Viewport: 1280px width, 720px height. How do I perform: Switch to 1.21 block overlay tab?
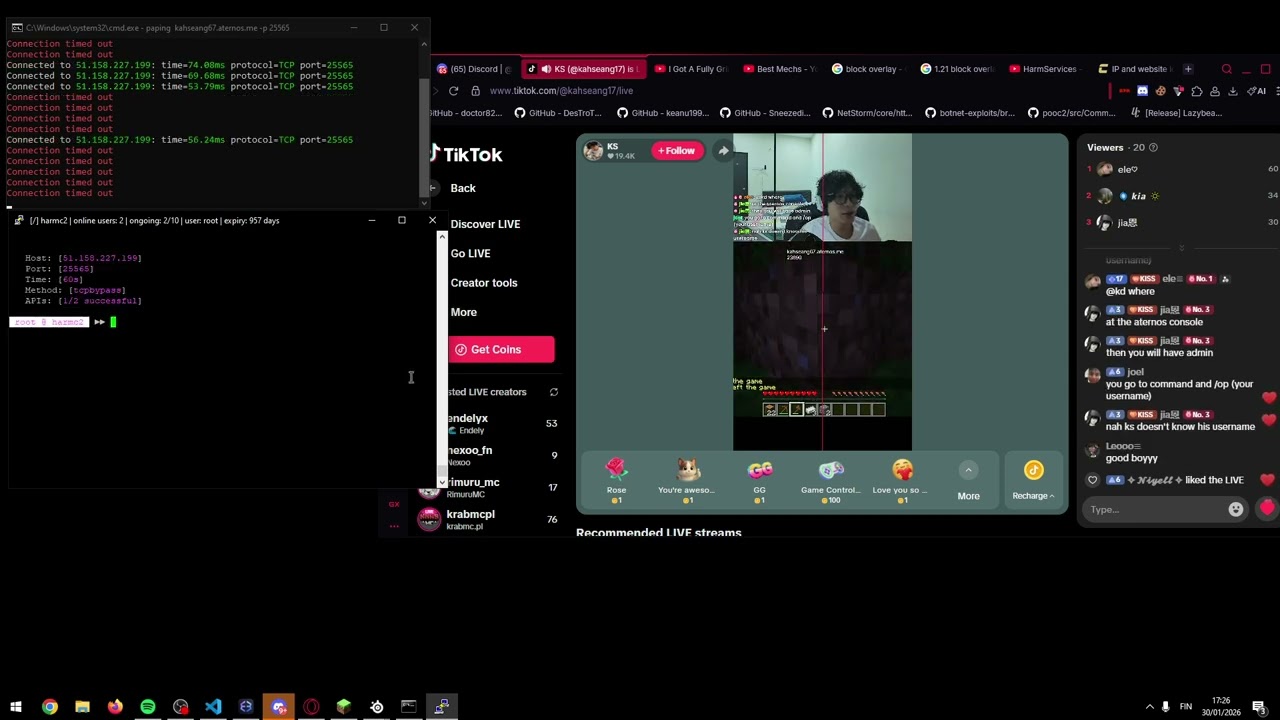click(957, 69)
